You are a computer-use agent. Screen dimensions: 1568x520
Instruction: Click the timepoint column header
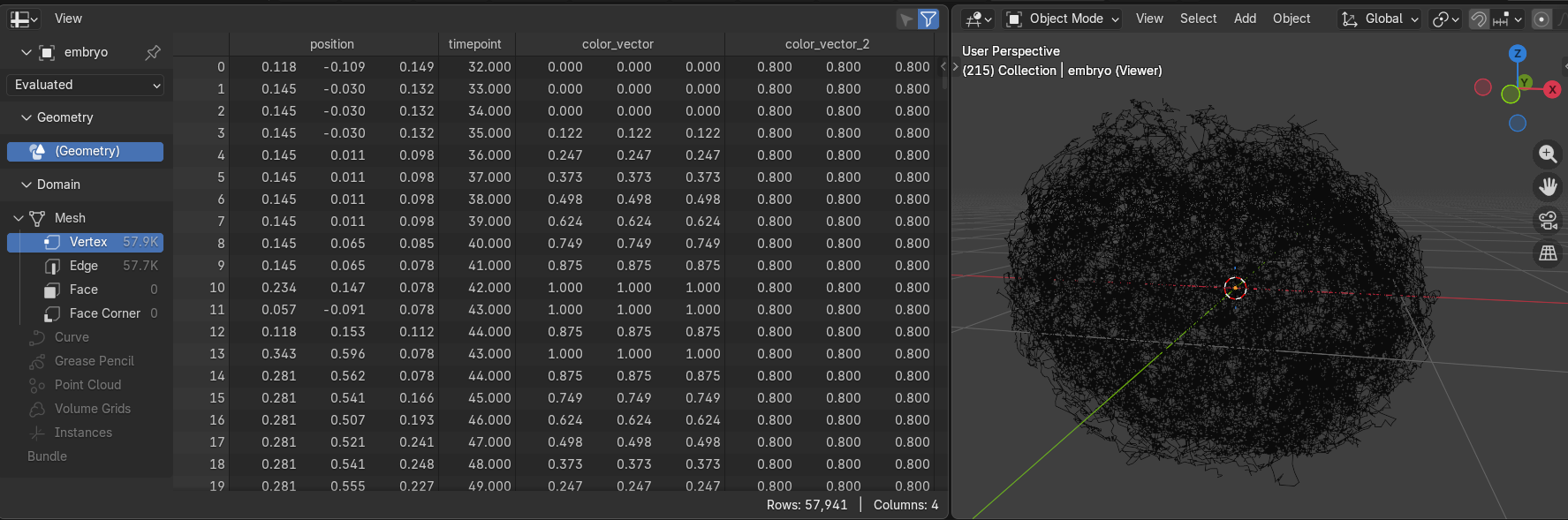coord(475,44)
